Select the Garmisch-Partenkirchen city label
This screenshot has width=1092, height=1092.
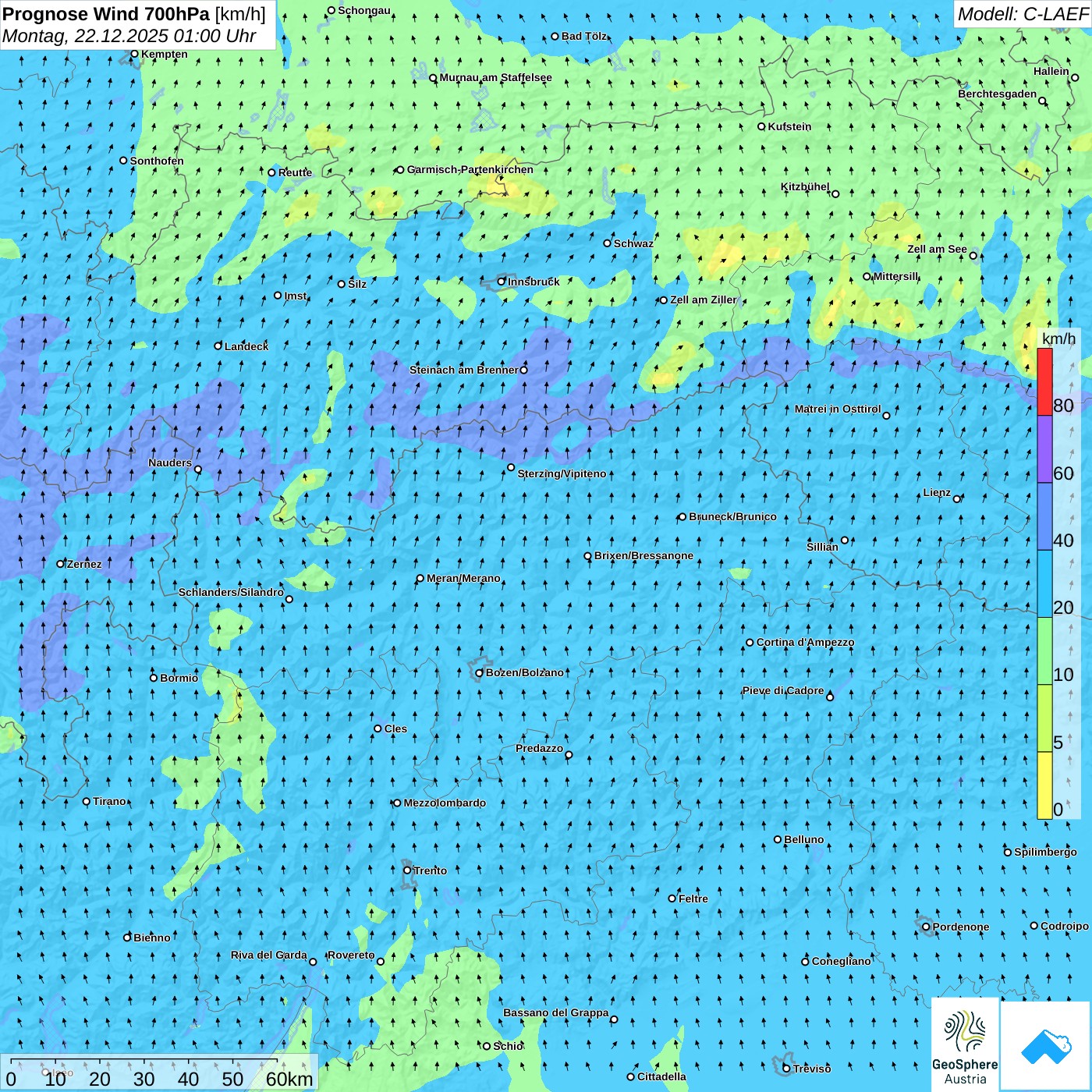(x=470, y=169)
